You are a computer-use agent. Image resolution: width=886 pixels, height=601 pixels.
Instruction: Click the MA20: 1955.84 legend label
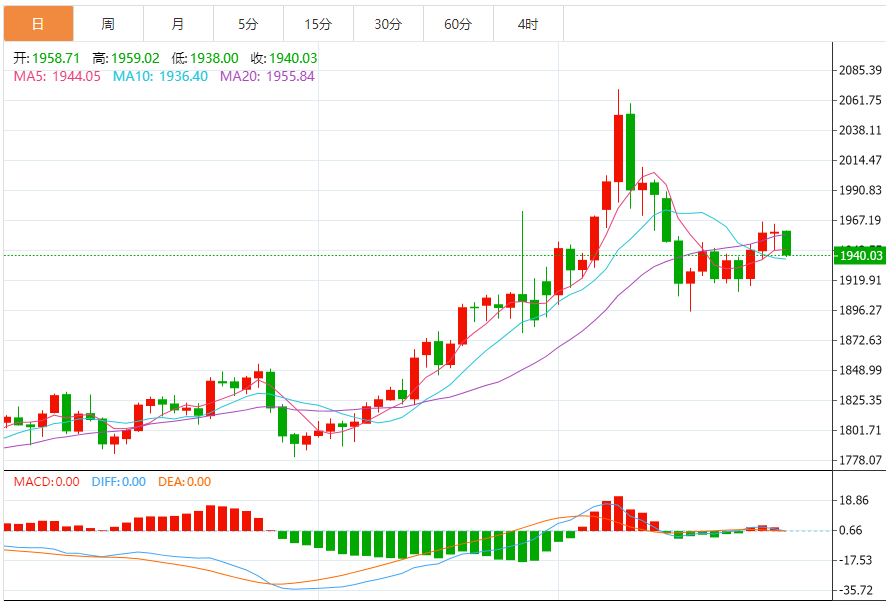(267, 76)
